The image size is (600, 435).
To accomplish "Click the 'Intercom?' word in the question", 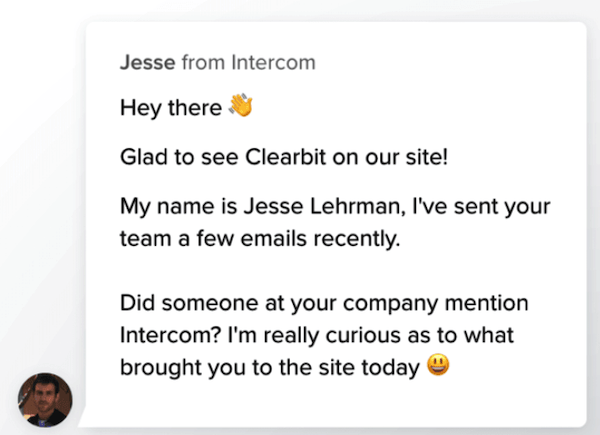I will (x=171, y=335).
